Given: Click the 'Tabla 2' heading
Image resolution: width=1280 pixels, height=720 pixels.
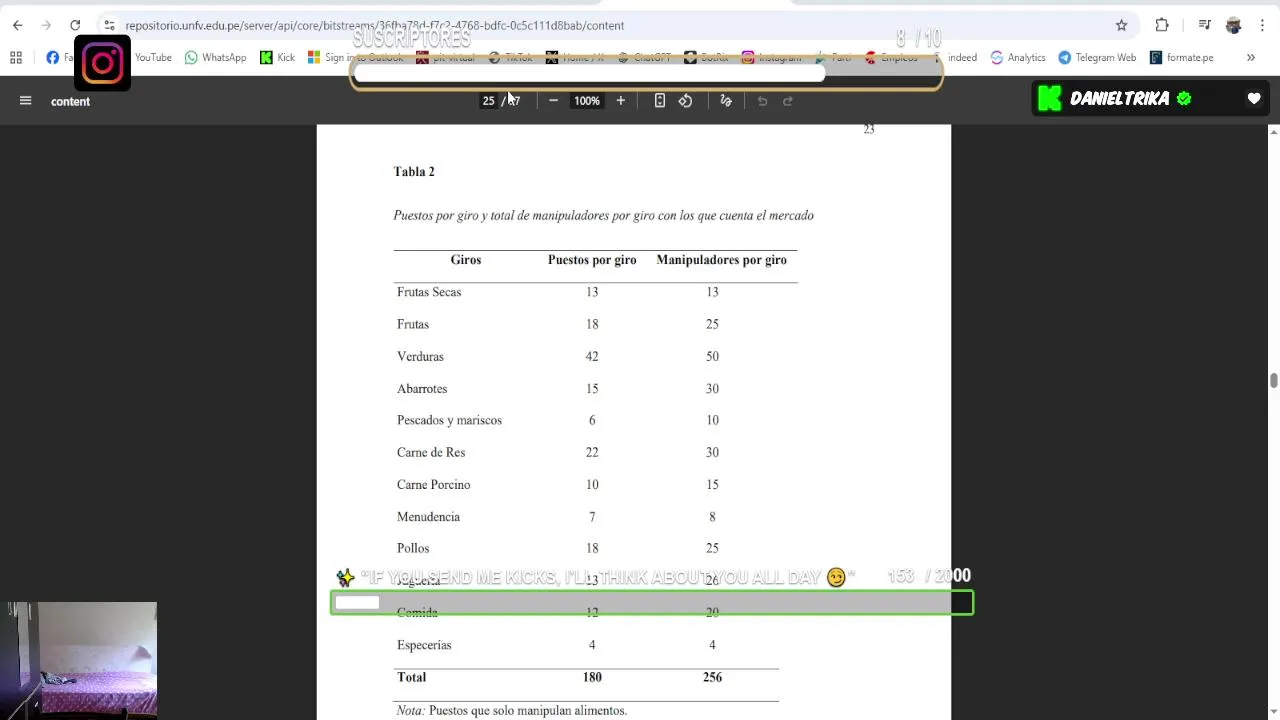Looking at the screenshot, I should tap(414, 172).
